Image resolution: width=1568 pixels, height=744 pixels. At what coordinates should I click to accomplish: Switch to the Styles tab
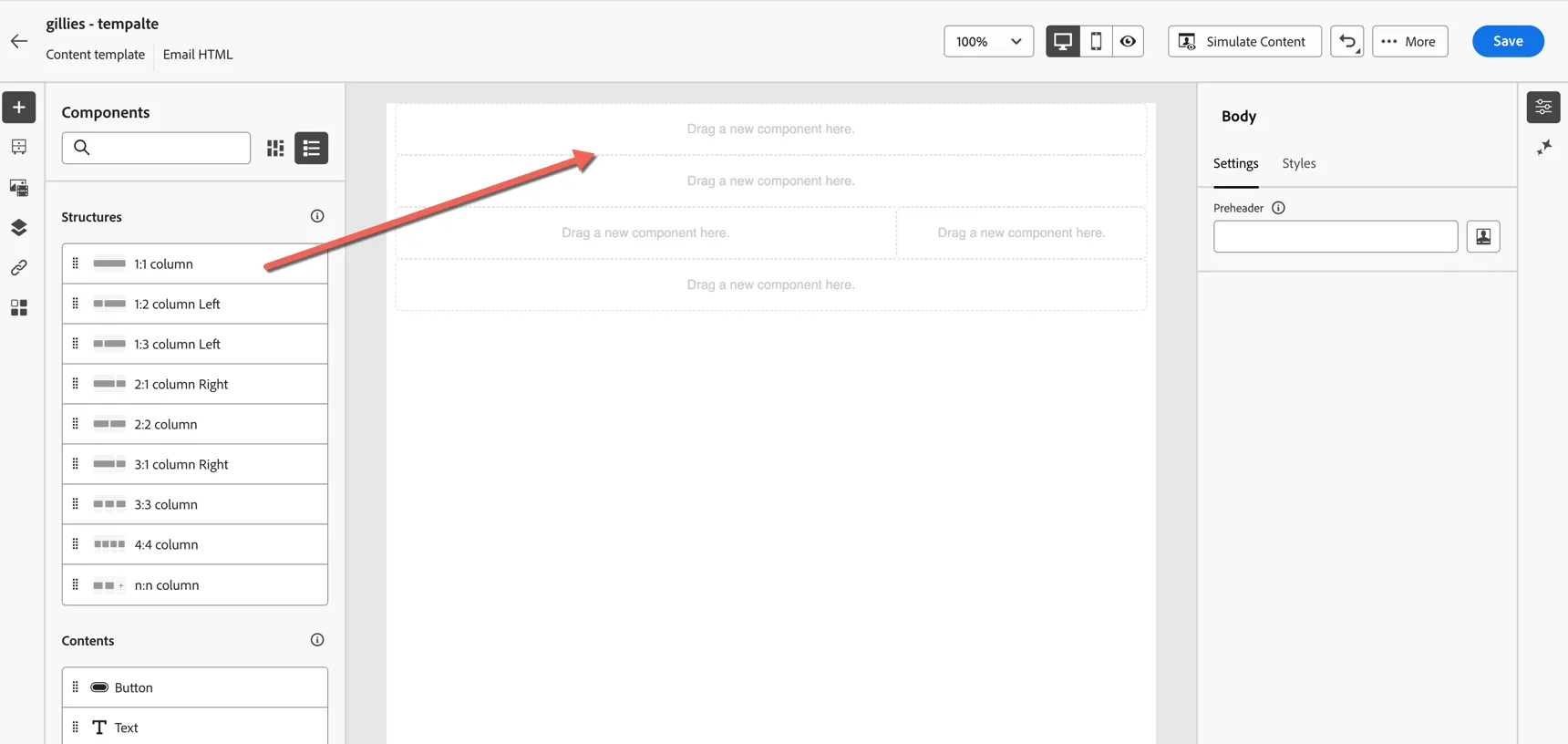point(1299,164)
